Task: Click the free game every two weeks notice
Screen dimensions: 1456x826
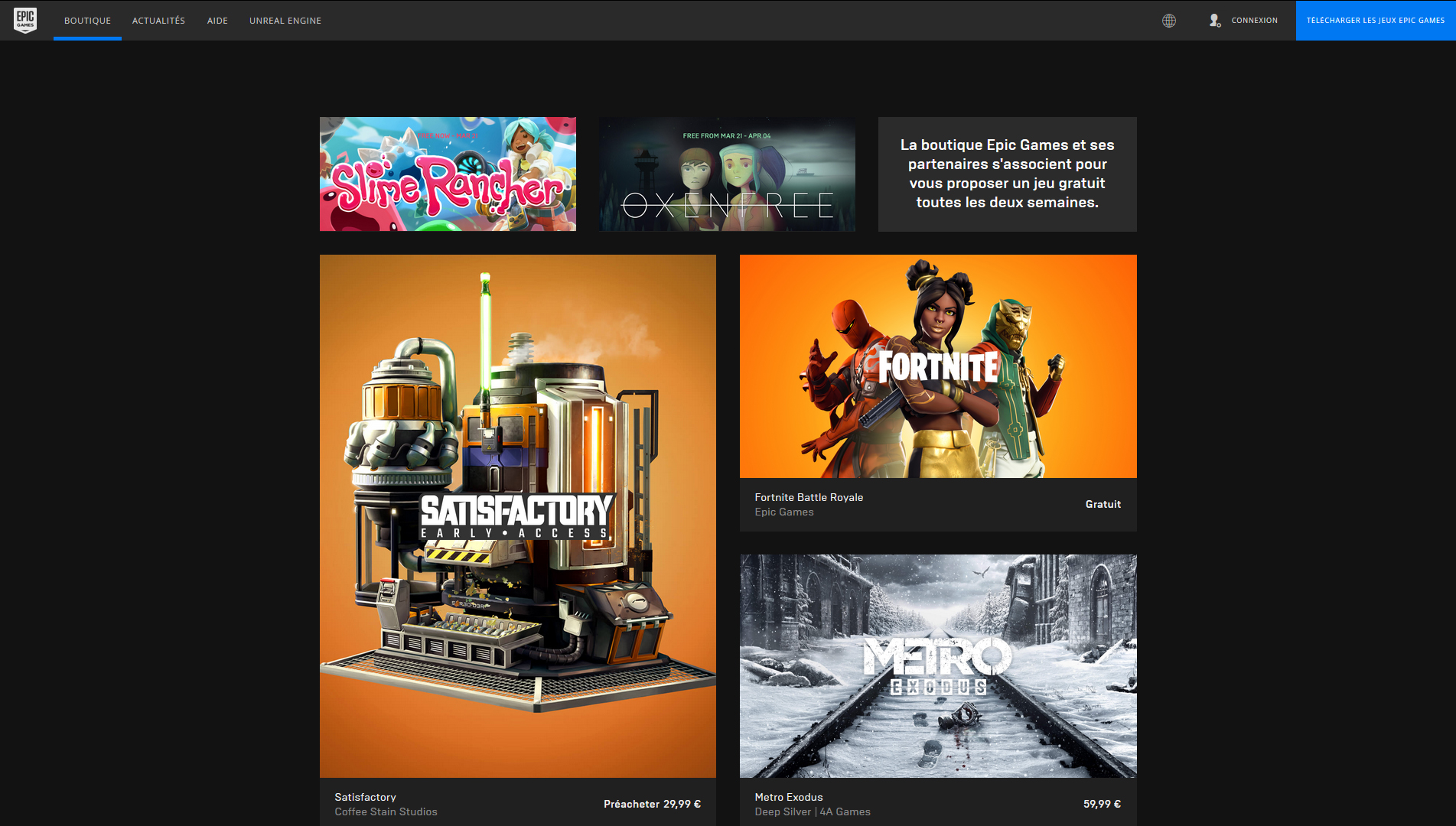Action: point(1007,174)
